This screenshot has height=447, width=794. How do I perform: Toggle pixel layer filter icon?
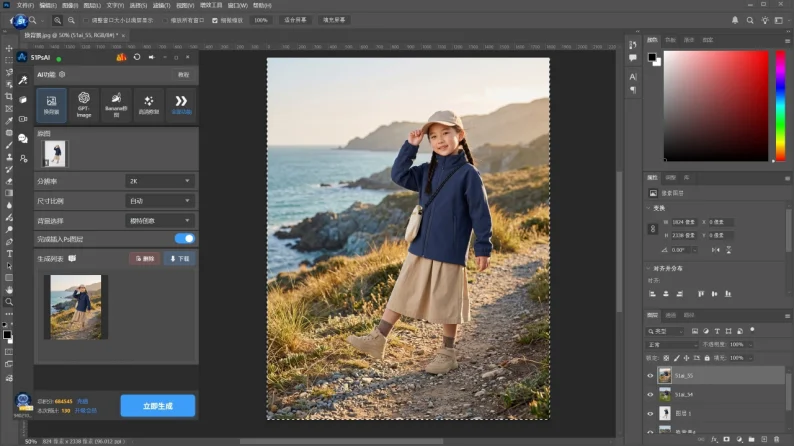coord(695,331)
